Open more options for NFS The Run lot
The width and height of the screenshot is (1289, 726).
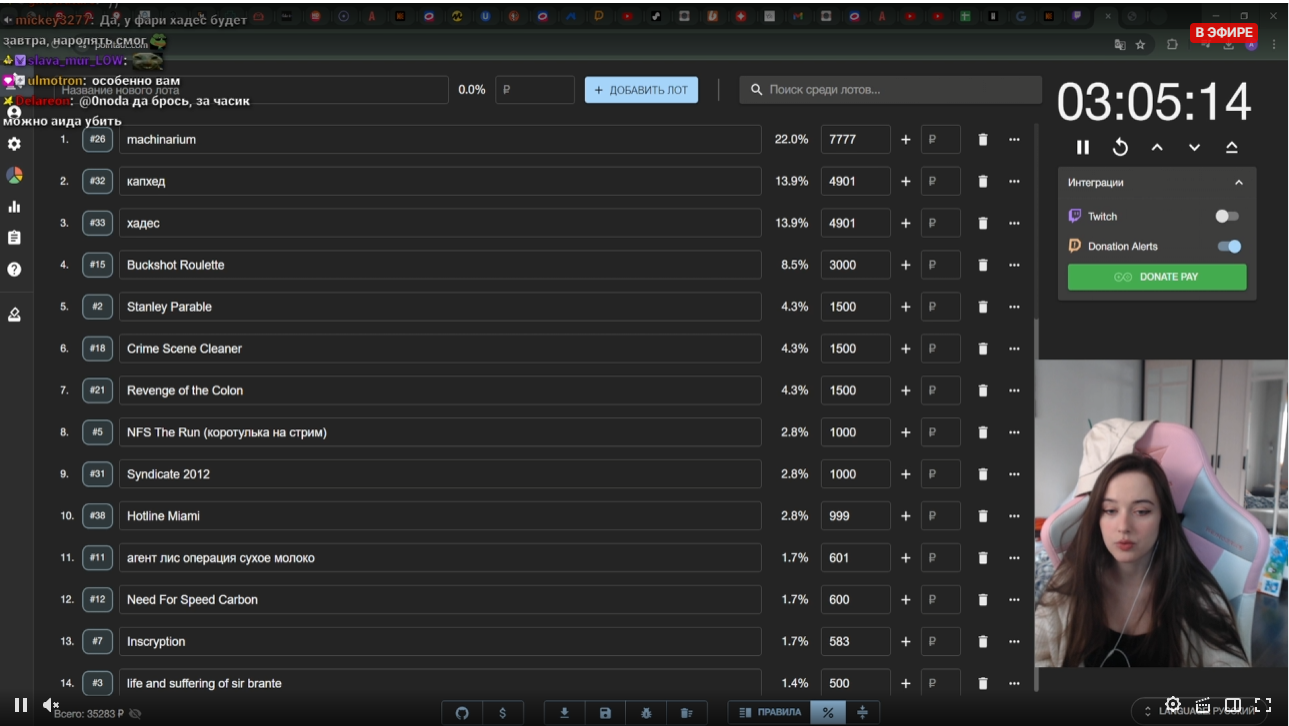click(x=1014, y=432)
